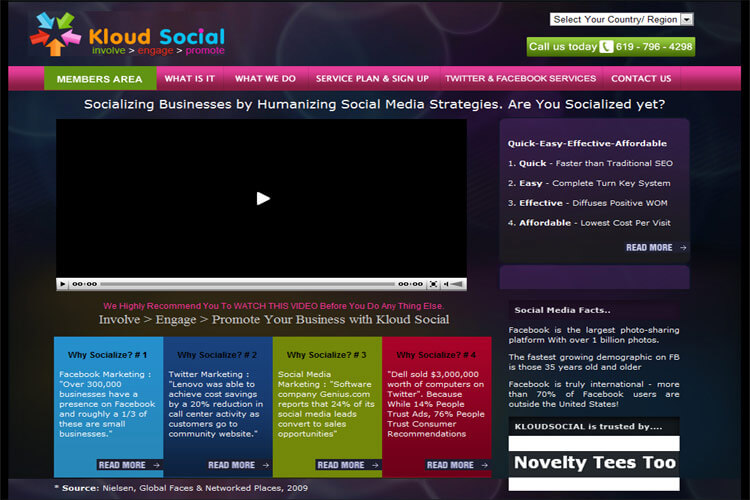Click the phone icon in call banner

coord(606,46)
